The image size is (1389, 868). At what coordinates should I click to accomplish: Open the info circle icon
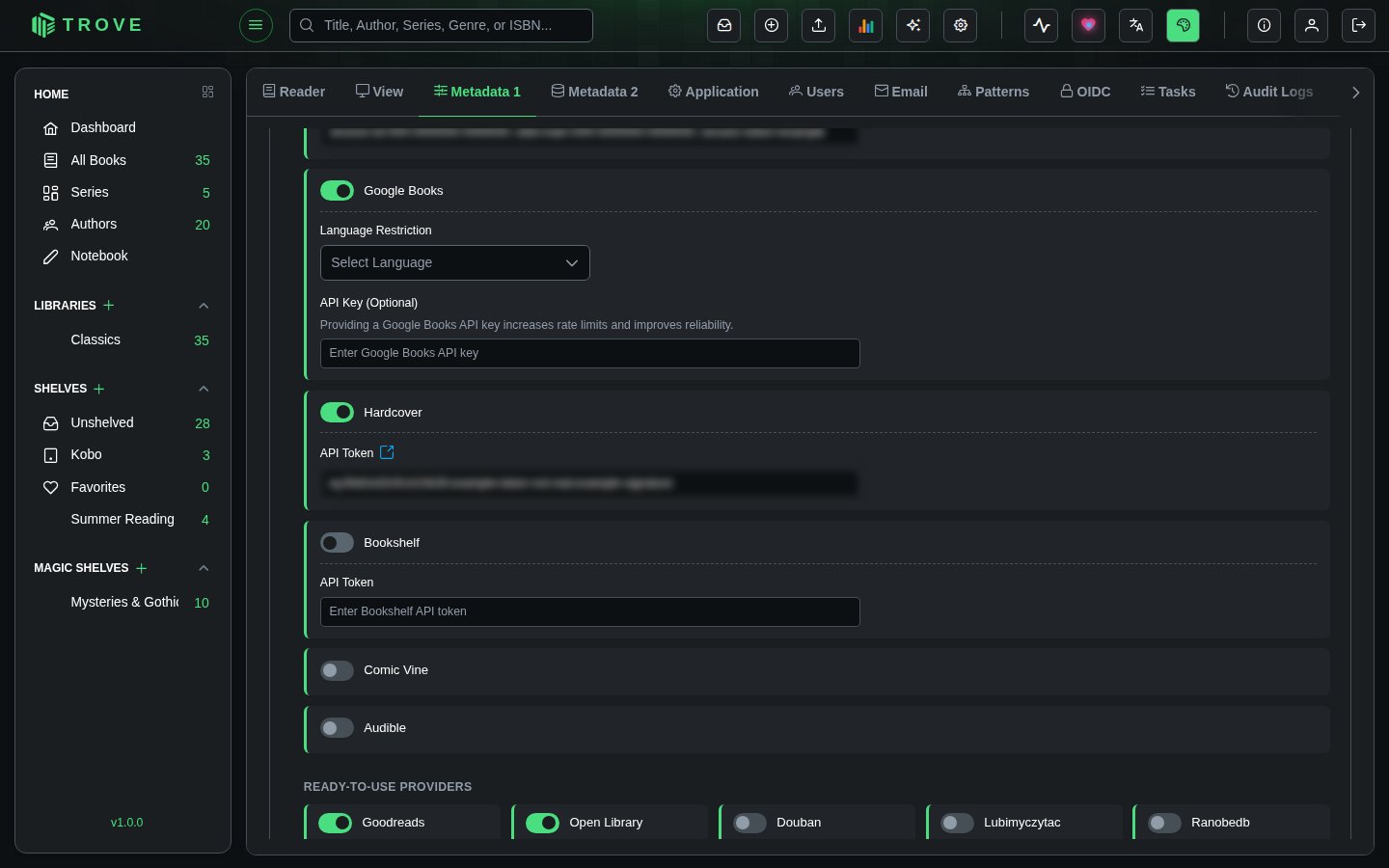pos(1265,25)
